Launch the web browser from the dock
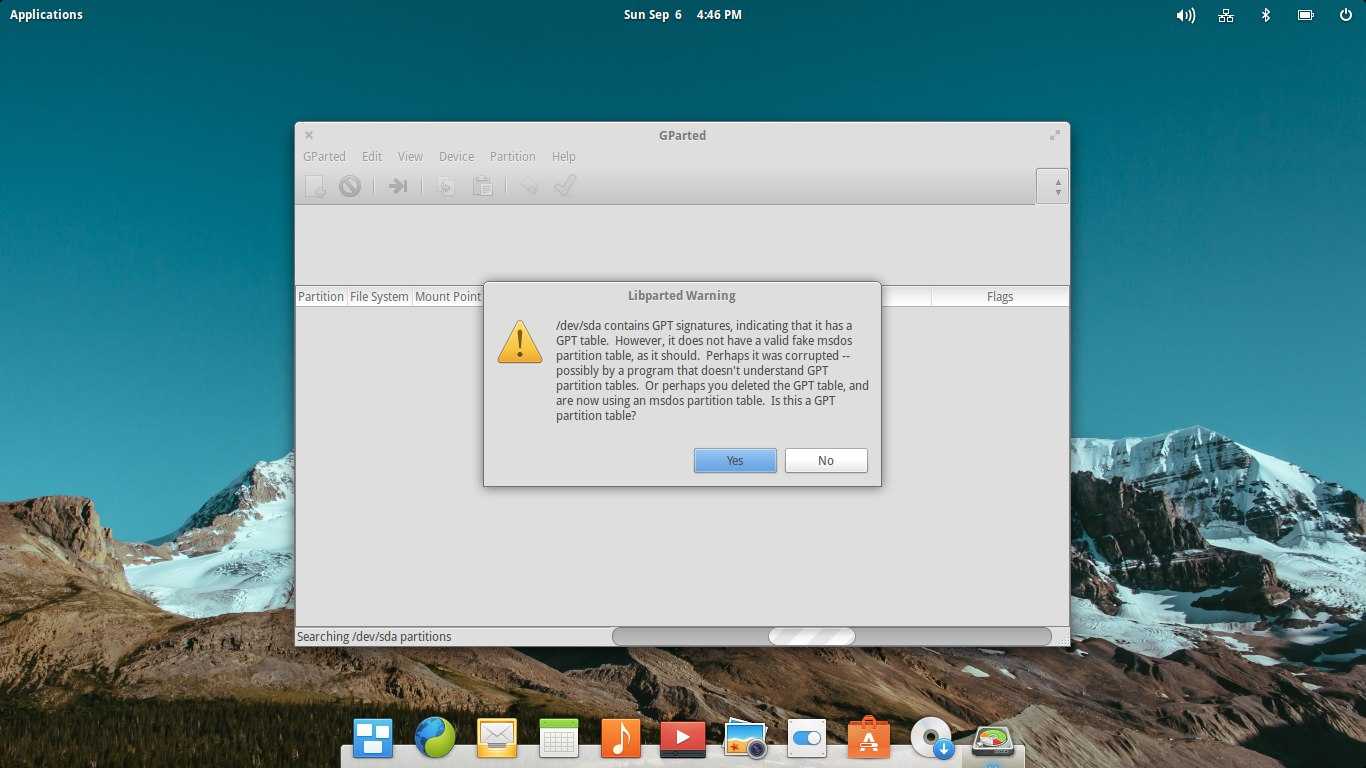 435,739
